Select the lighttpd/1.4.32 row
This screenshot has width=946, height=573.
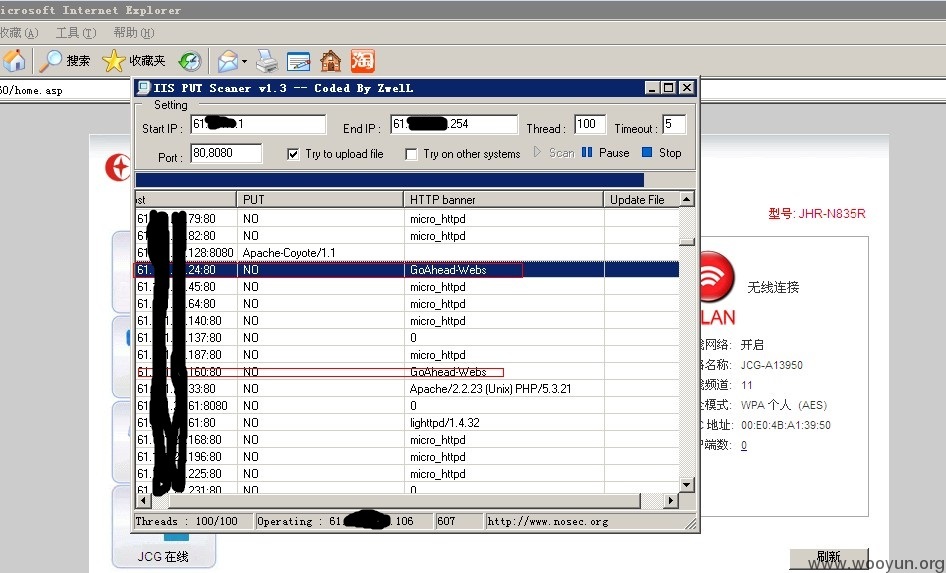pos(407,423)
